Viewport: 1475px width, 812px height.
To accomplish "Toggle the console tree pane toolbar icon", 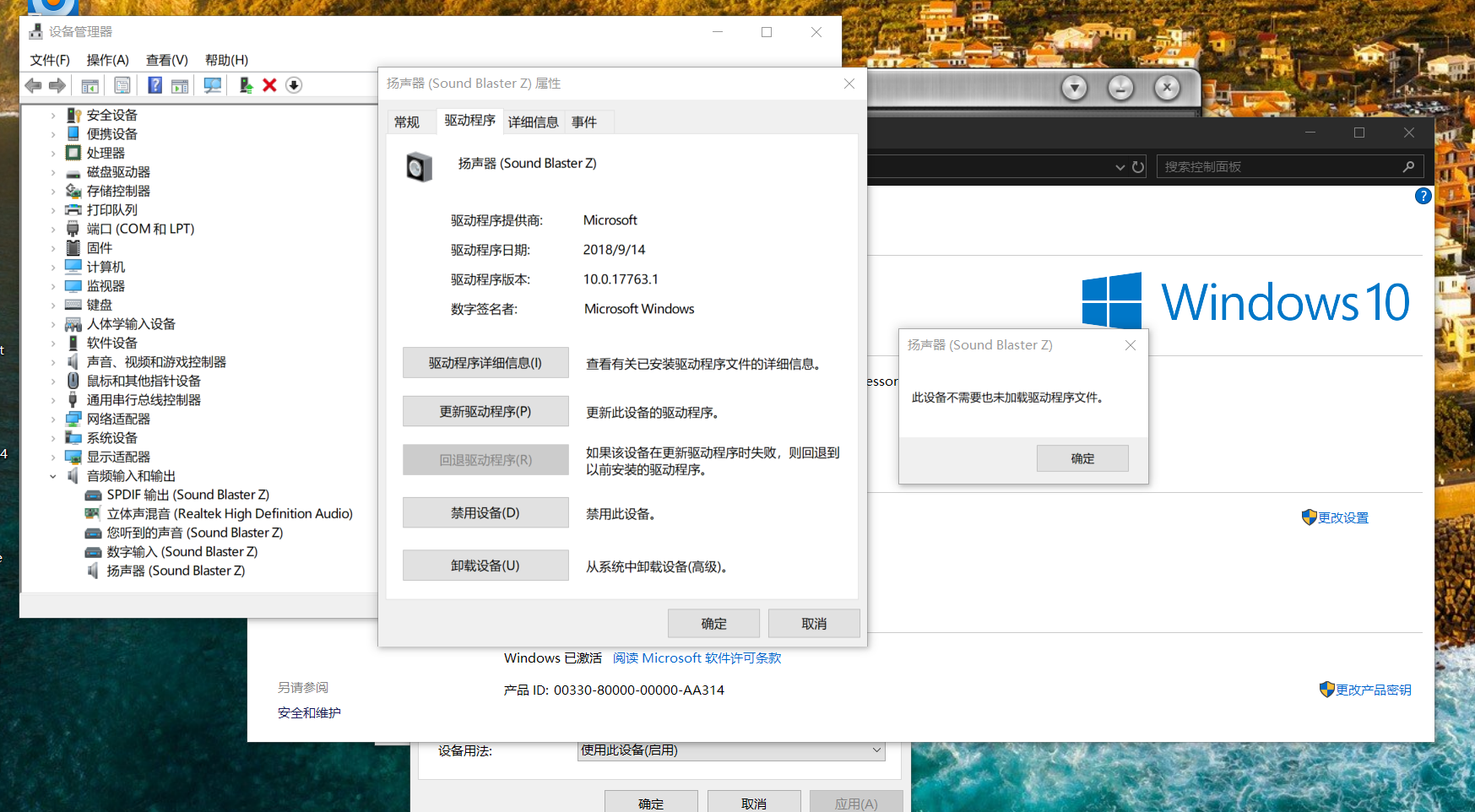I will (x=90, y=85).
